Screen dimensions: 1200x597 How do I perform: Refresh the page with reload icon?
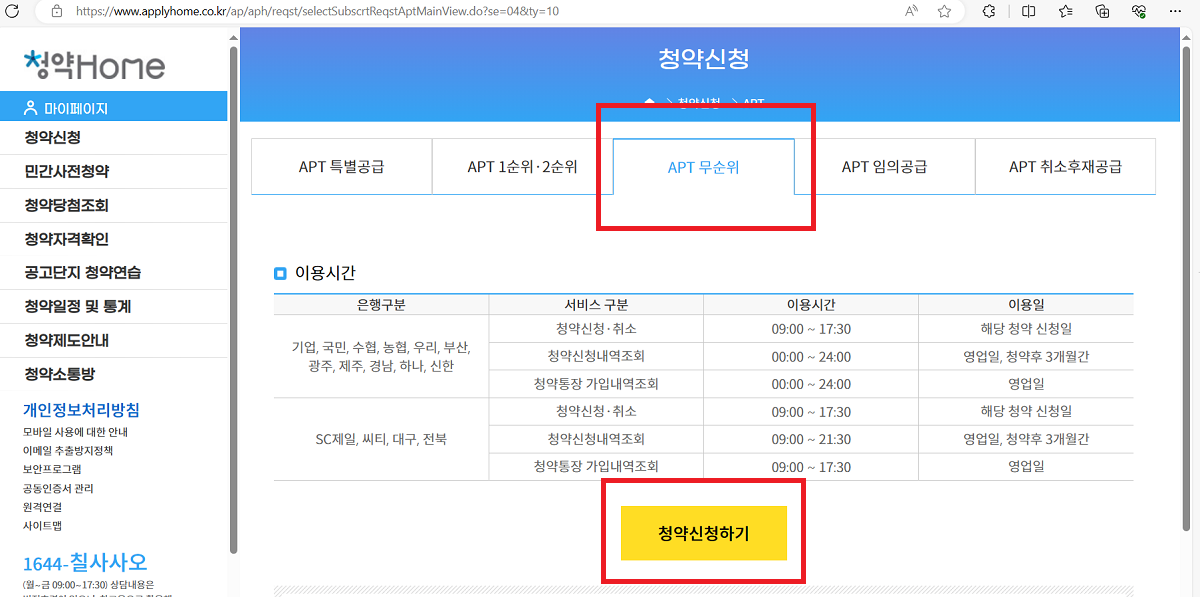(x=14, y=12)
